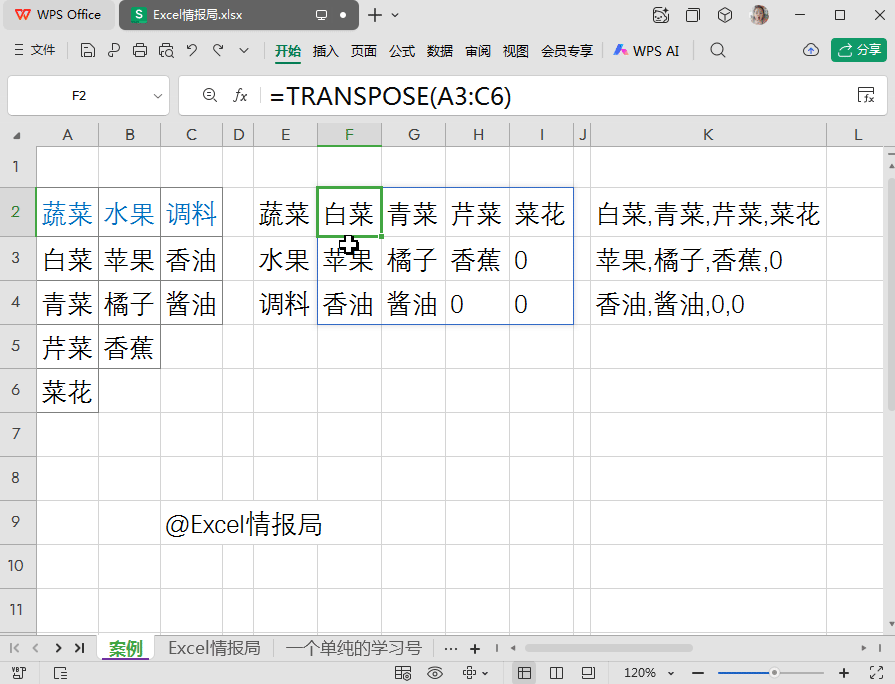
Task: Click the display mode icon on document tab
Action: tap(321, 15)
